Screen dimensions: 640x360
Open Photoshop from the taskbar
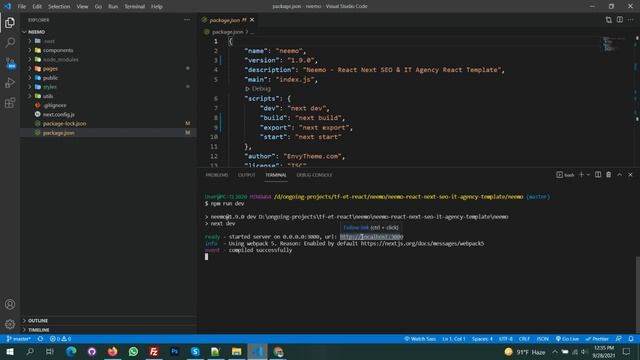point(175,351)
